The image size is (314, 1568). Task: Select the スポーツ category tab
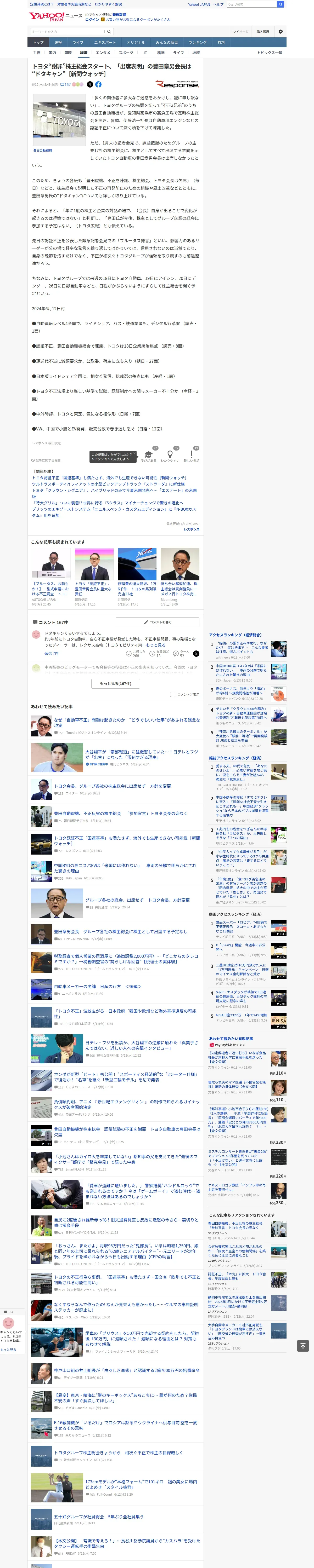(126, 53)
